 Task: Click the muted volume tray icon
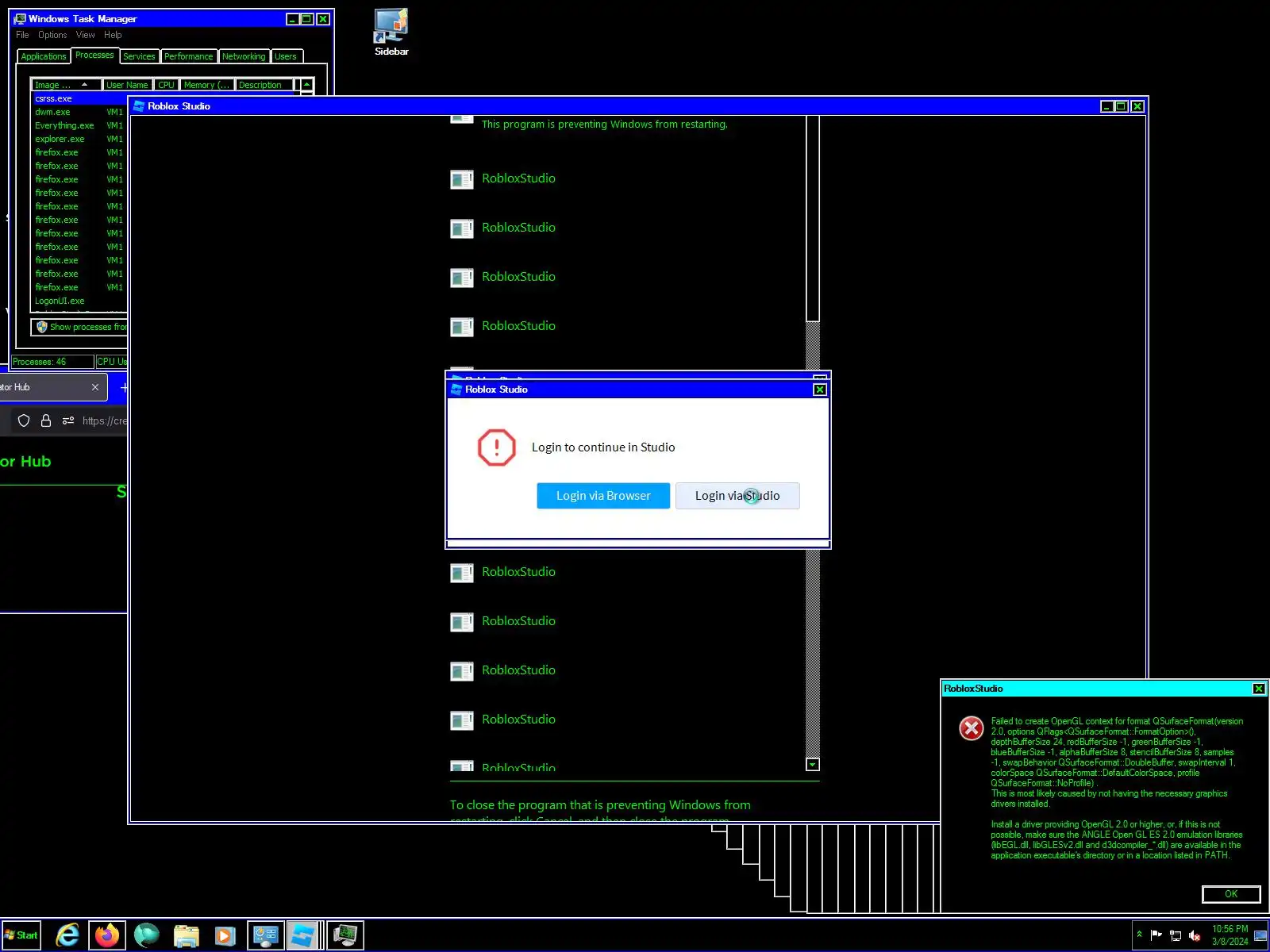[x=1195, y=935]
